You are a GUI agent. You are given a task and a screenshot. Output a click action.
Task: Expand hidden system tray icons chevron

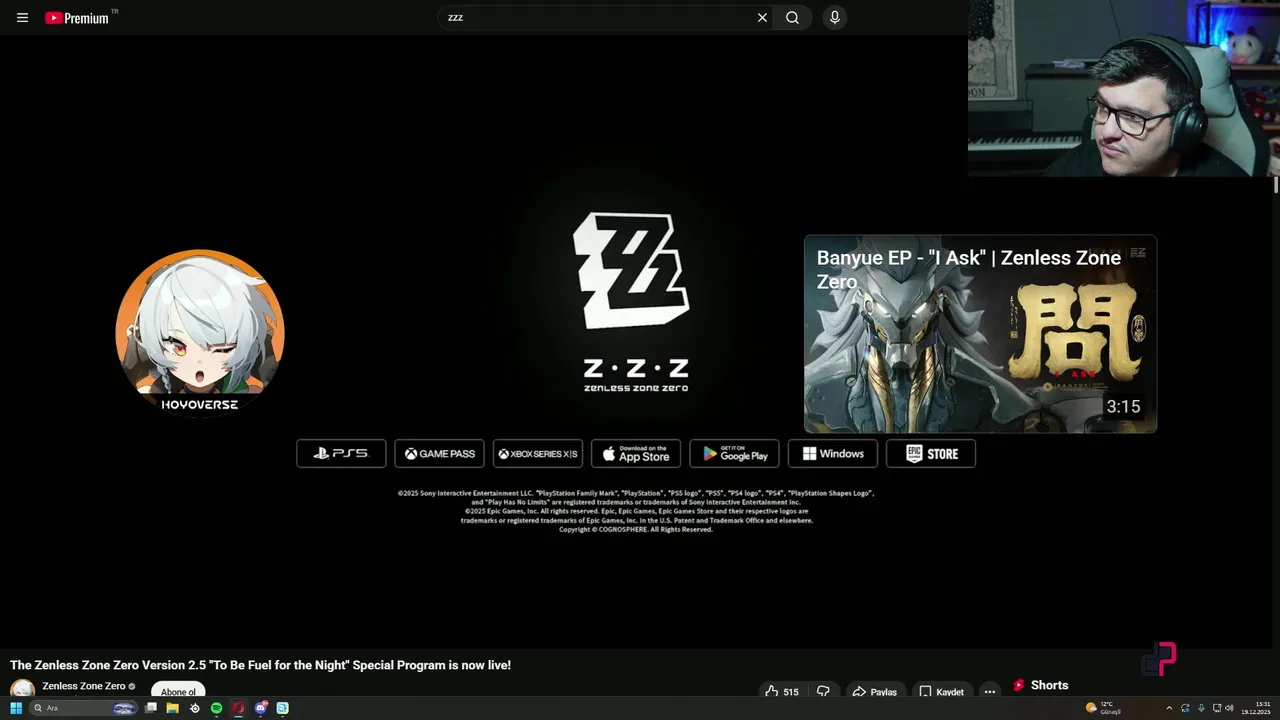(1169, 708)
